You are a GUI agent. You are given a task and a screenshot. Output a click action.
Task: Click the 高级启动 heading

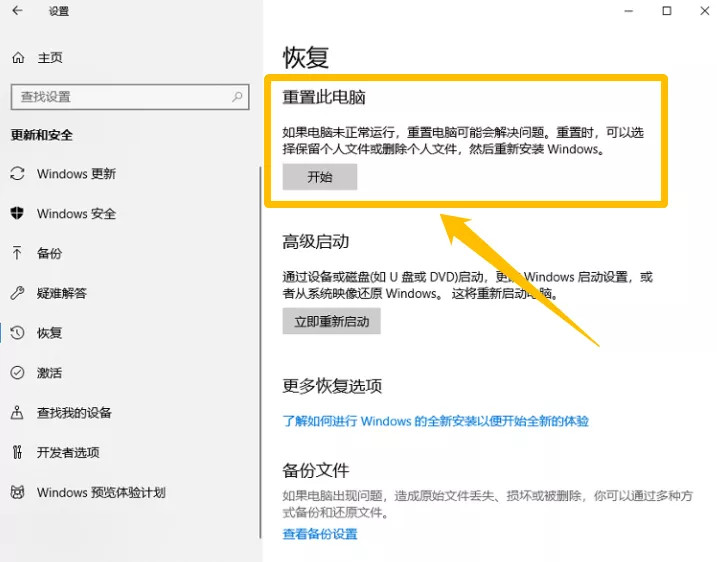pos(316,241)
